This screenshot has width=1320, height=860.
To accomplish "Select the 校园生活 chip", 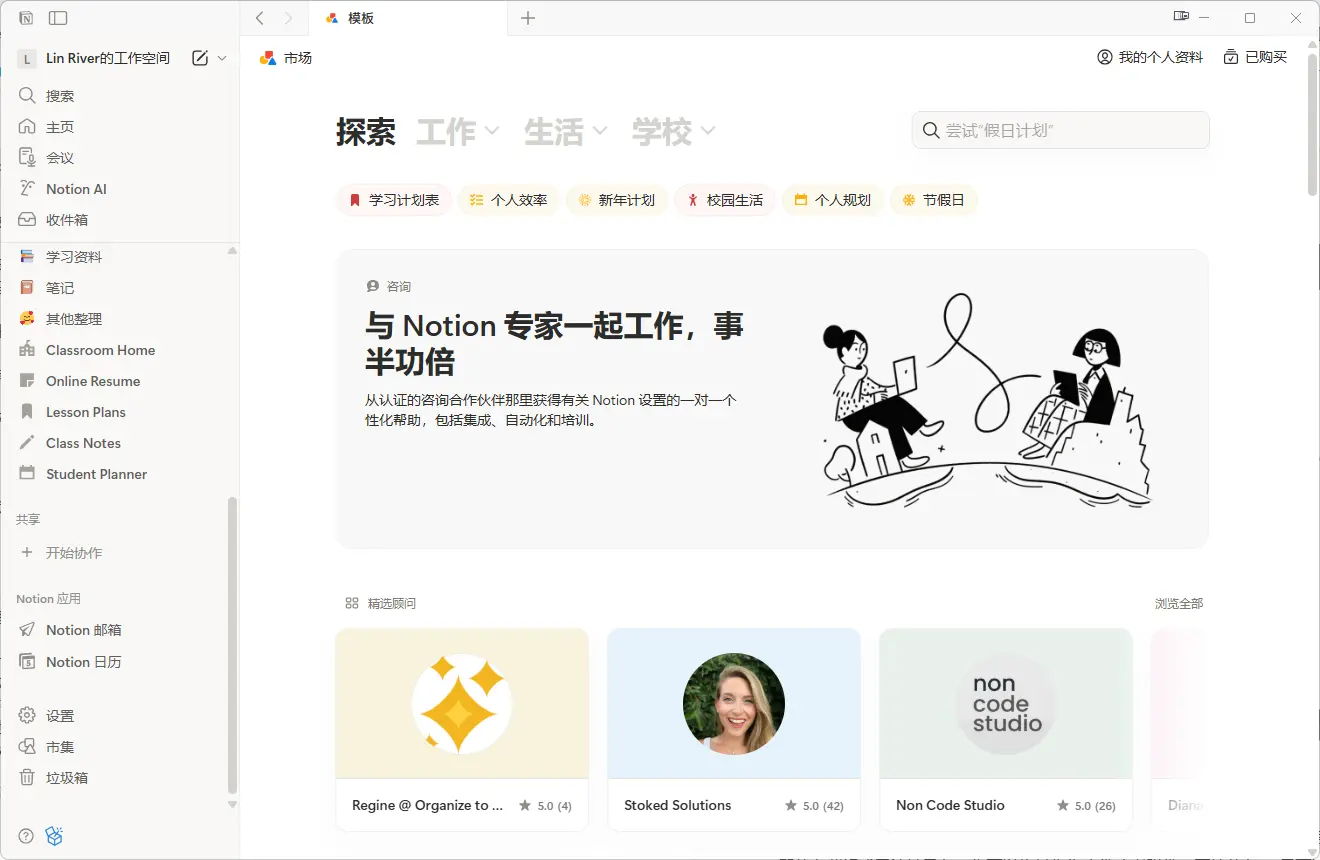I will (x=725, y=200).
